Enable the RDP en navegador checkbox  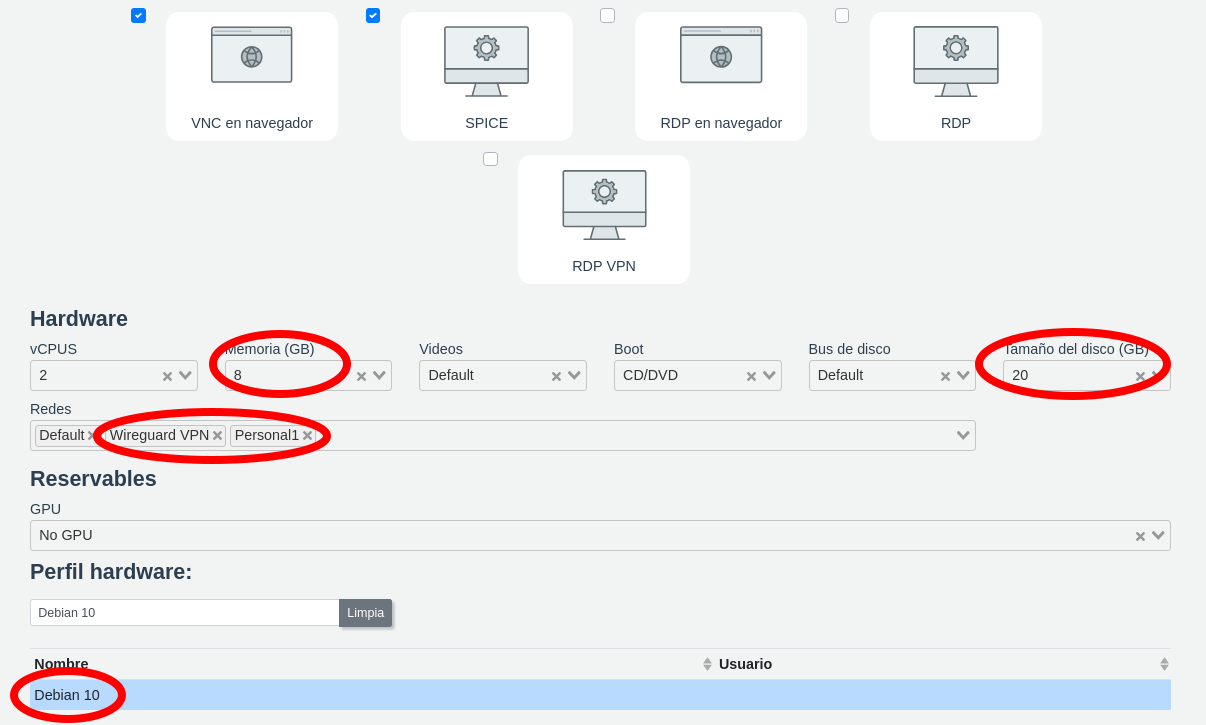pyautogui.click(x=607, y=15)
